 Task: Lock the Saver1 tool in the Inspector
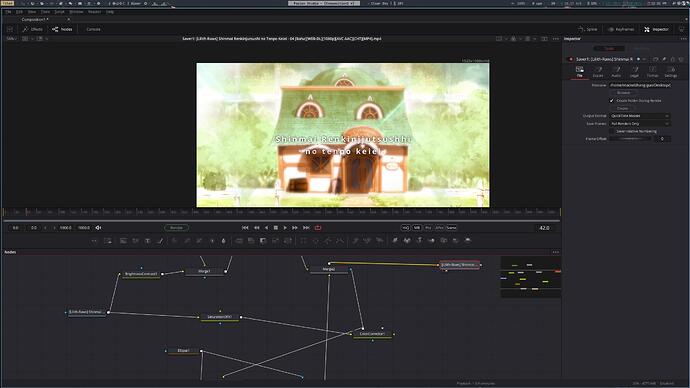(x=672, y=59)
